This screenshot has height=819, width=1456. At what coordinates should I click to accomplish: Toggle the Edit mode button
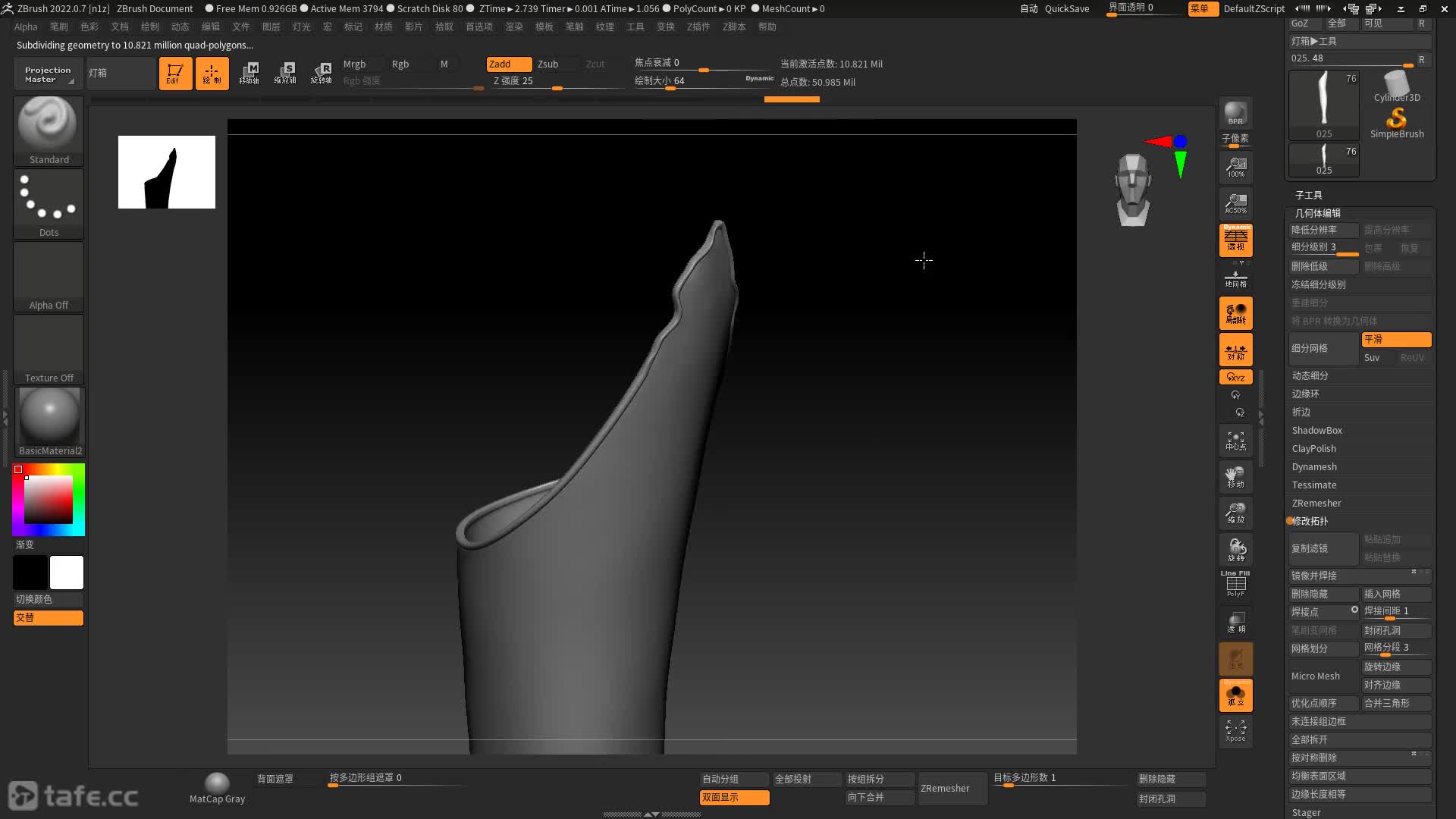[x=174, y=74]
